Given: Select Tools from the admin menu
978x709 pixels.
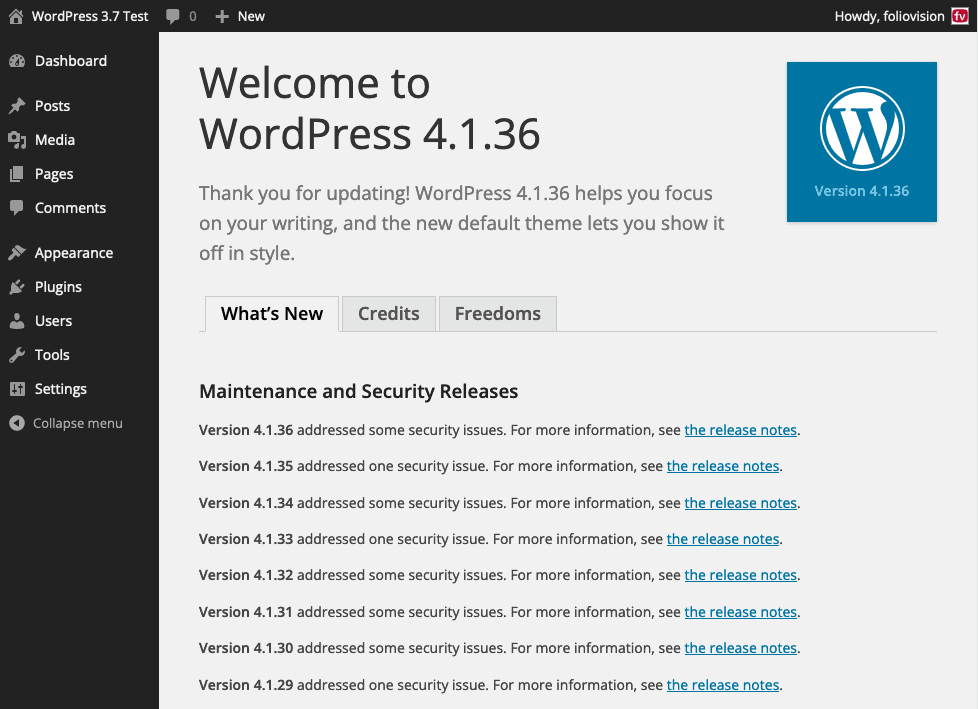Looking at the screenshot, I should (x=79, y=355).
